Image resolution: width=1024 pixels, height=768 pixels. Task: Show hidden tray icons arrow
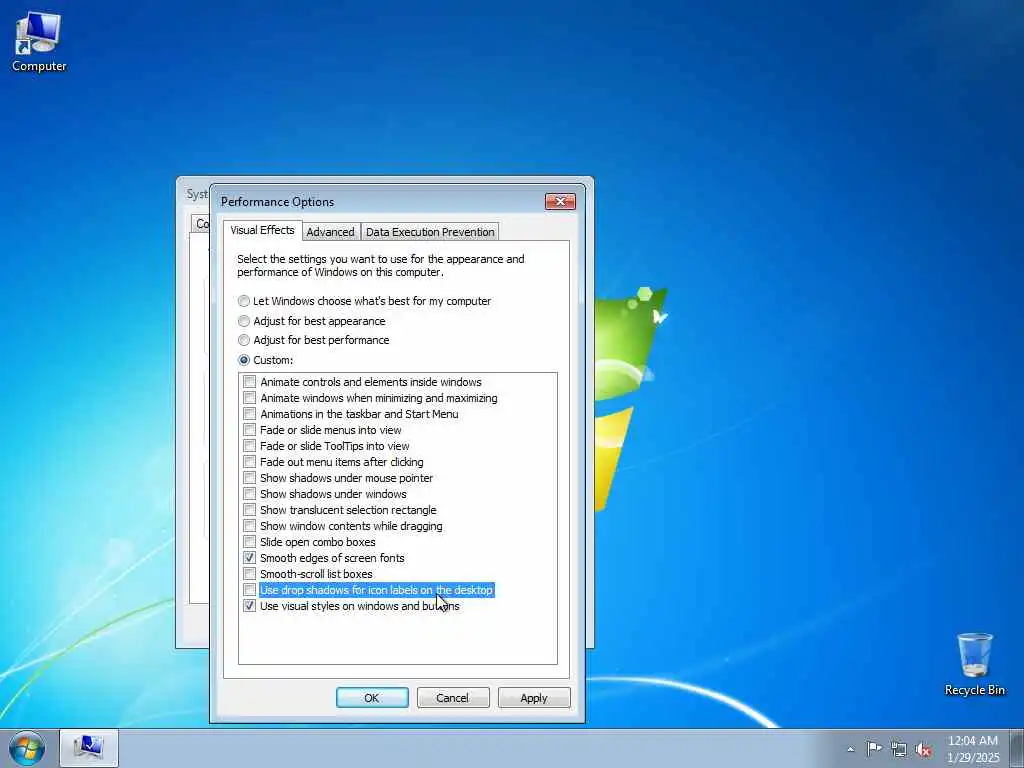tap(850, 749)
